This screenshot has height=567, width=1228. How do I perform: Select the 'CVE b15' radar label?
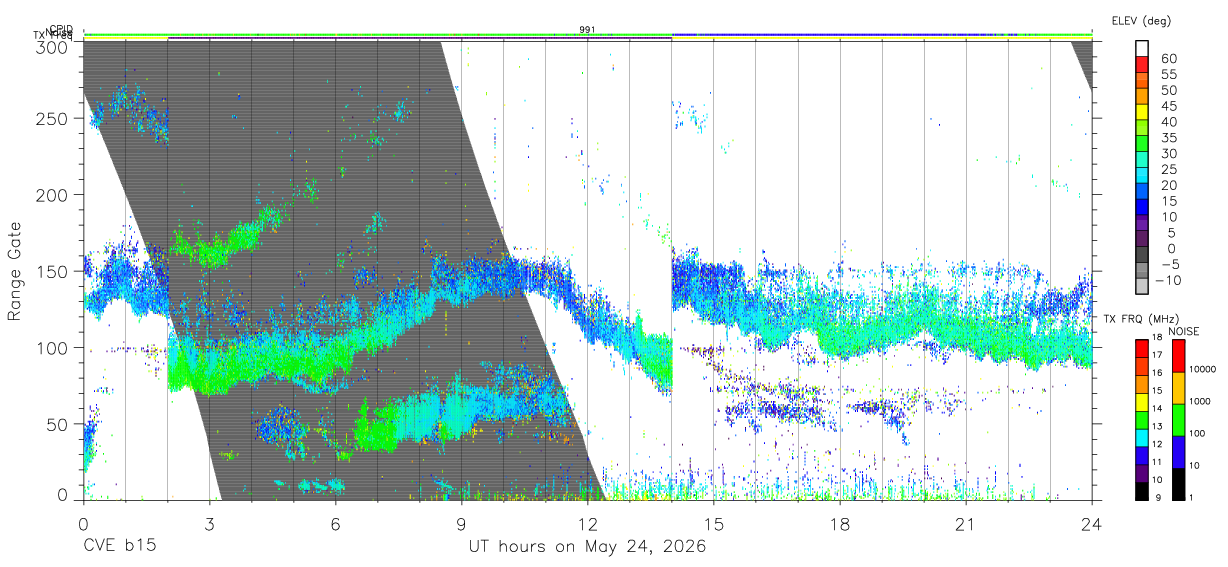(x=119, y=547)
